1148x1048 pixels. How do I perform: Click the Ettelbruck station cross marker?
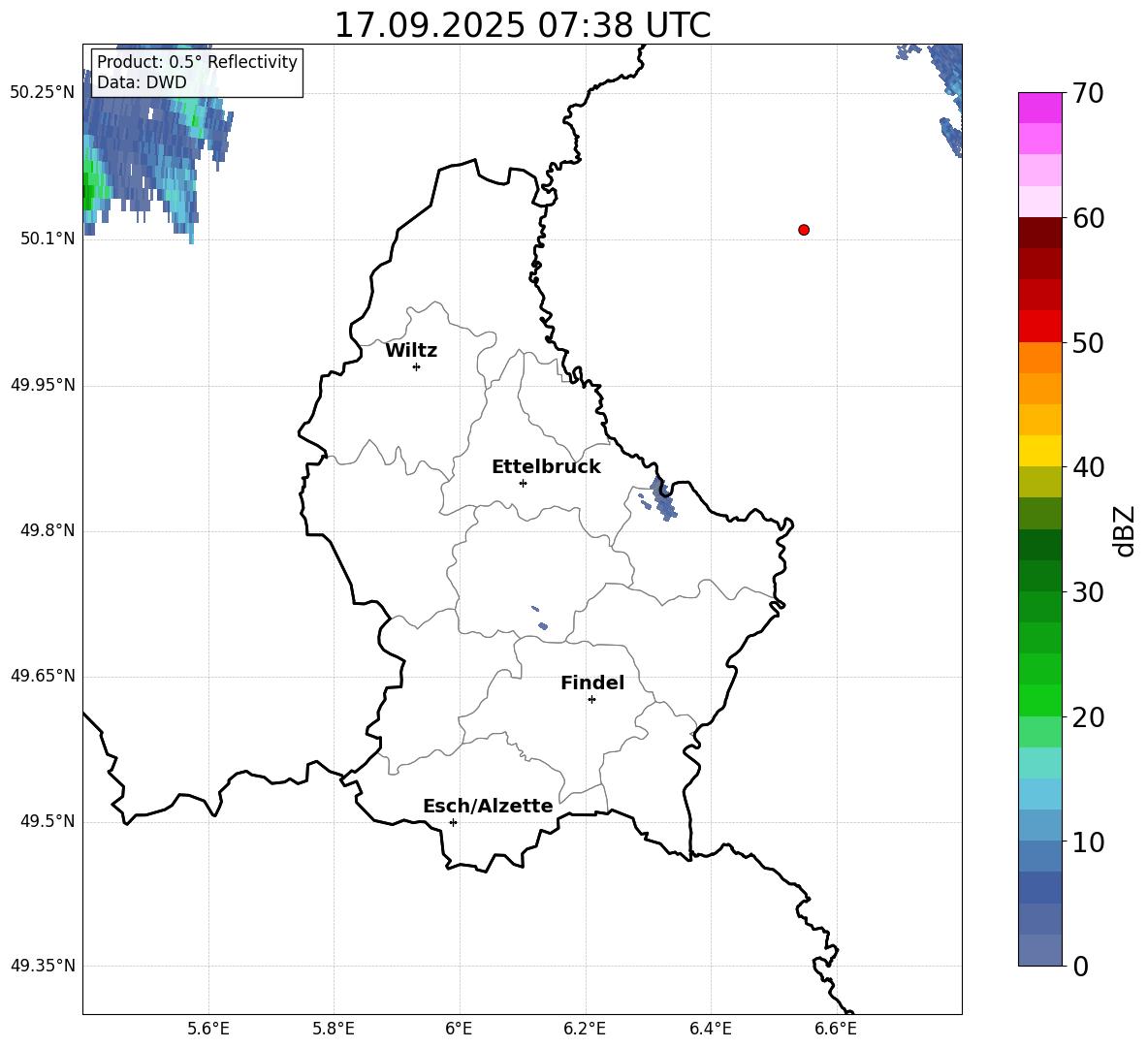[x=523, y=483]
